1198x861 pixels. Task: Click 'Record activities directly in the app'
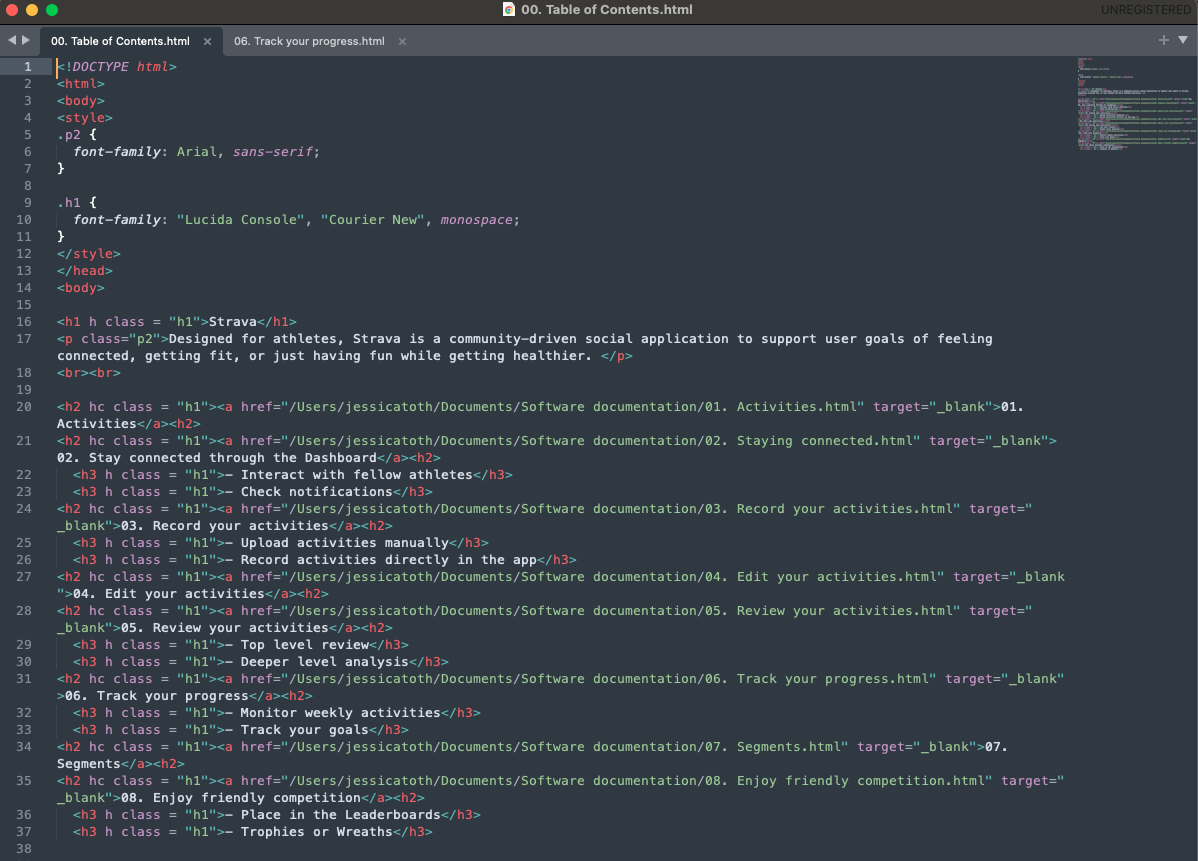(x=389, y=560)
